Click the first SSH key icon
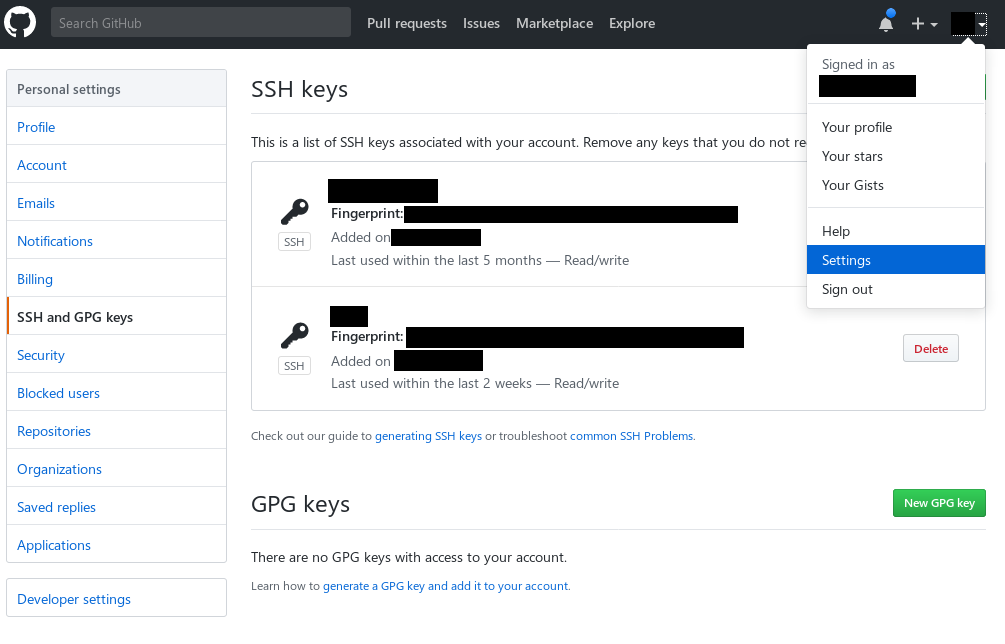Viewport: 1005px width, 644px height. point(293,211)
